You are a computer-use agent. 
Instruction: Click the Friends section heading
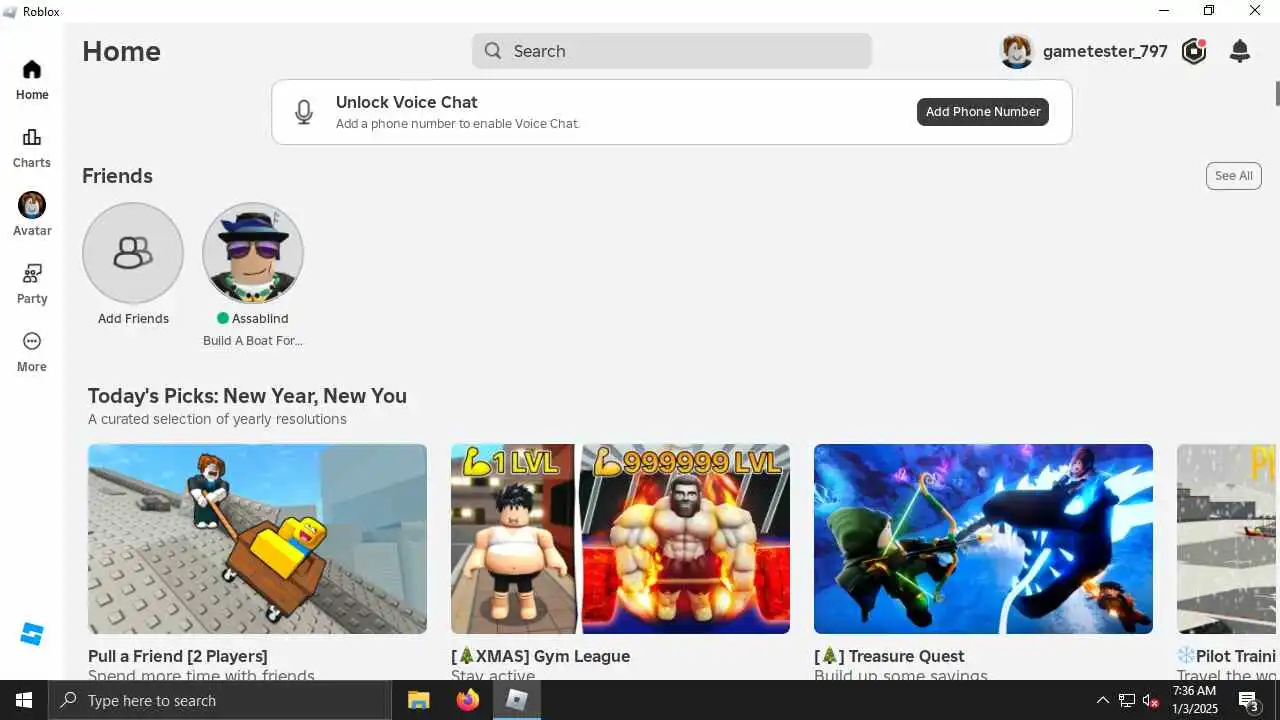[x=117, y=176]
